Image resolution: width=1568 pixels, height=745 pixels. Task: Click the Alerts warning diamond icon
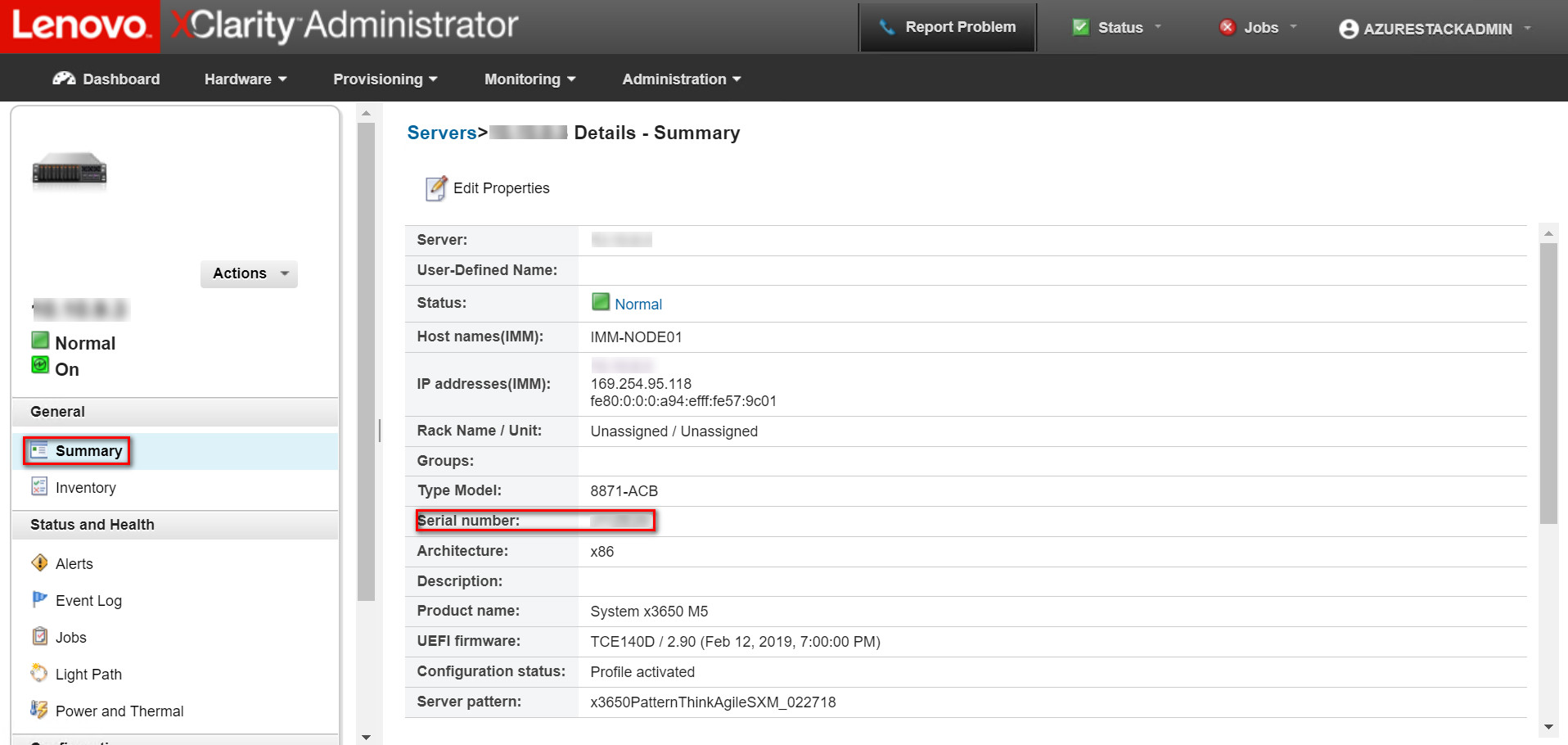coord(38,563)
